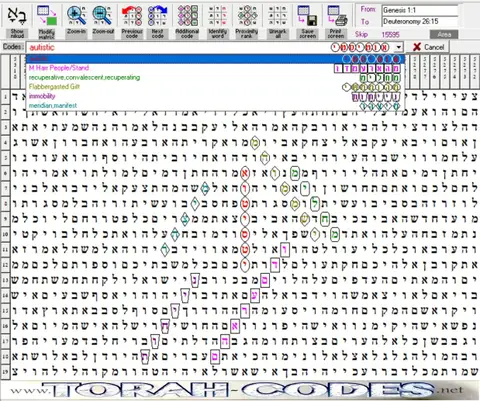Select the highlighted autistic list entry
The image size is (480, 401).
coord(216,59)
